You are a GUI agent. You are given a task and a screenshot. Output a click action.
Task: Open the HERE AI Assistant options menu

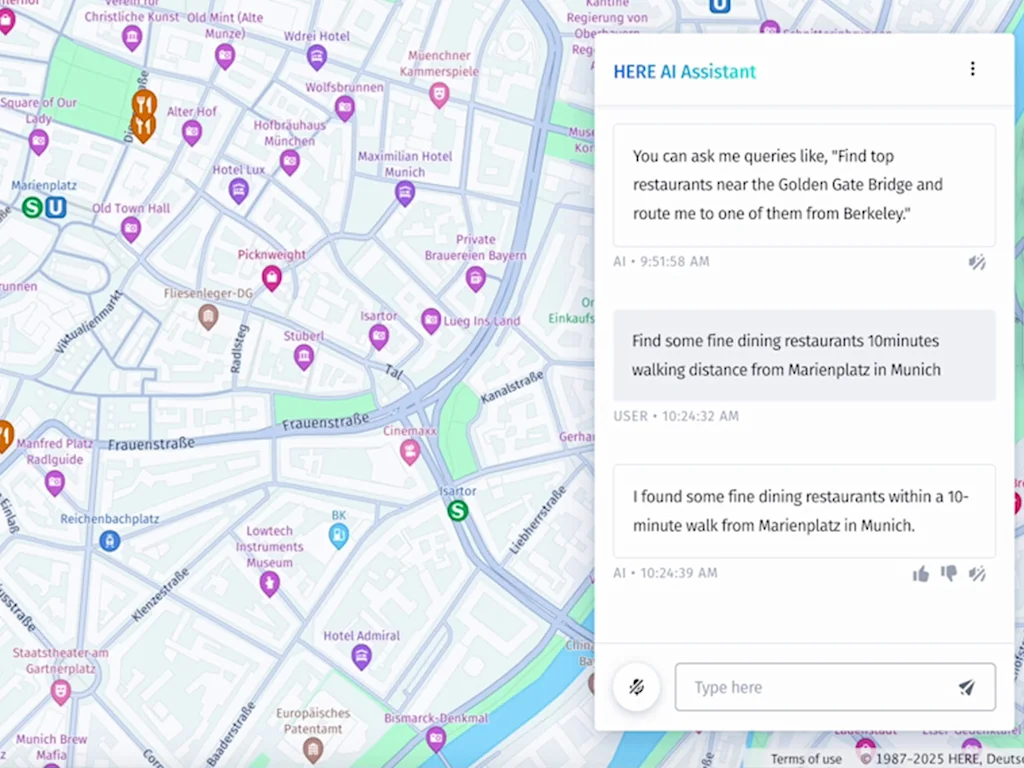pos(972,69)
